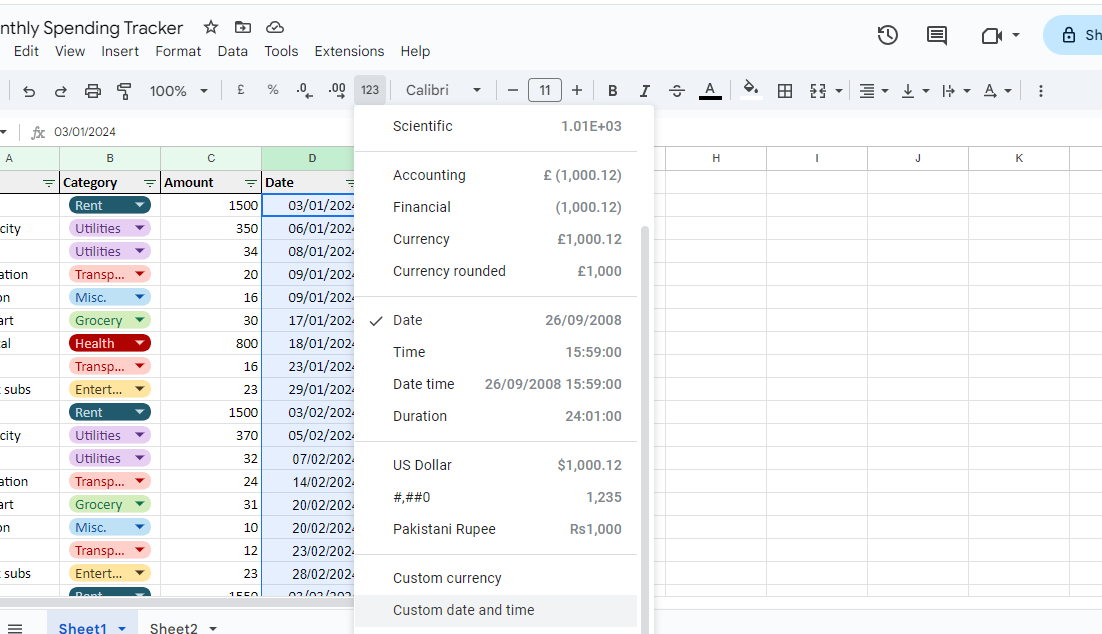The height and width of the screenshot is (634, 1102).
Task: Check the cloud document status icon
Action: click(x=275, y=27)
